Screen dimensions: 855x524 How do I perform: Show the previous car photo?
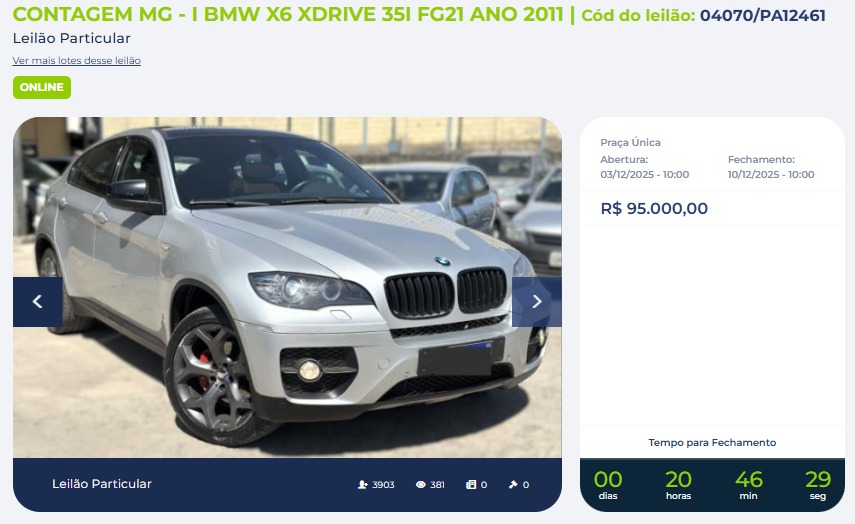click(38, 302)
